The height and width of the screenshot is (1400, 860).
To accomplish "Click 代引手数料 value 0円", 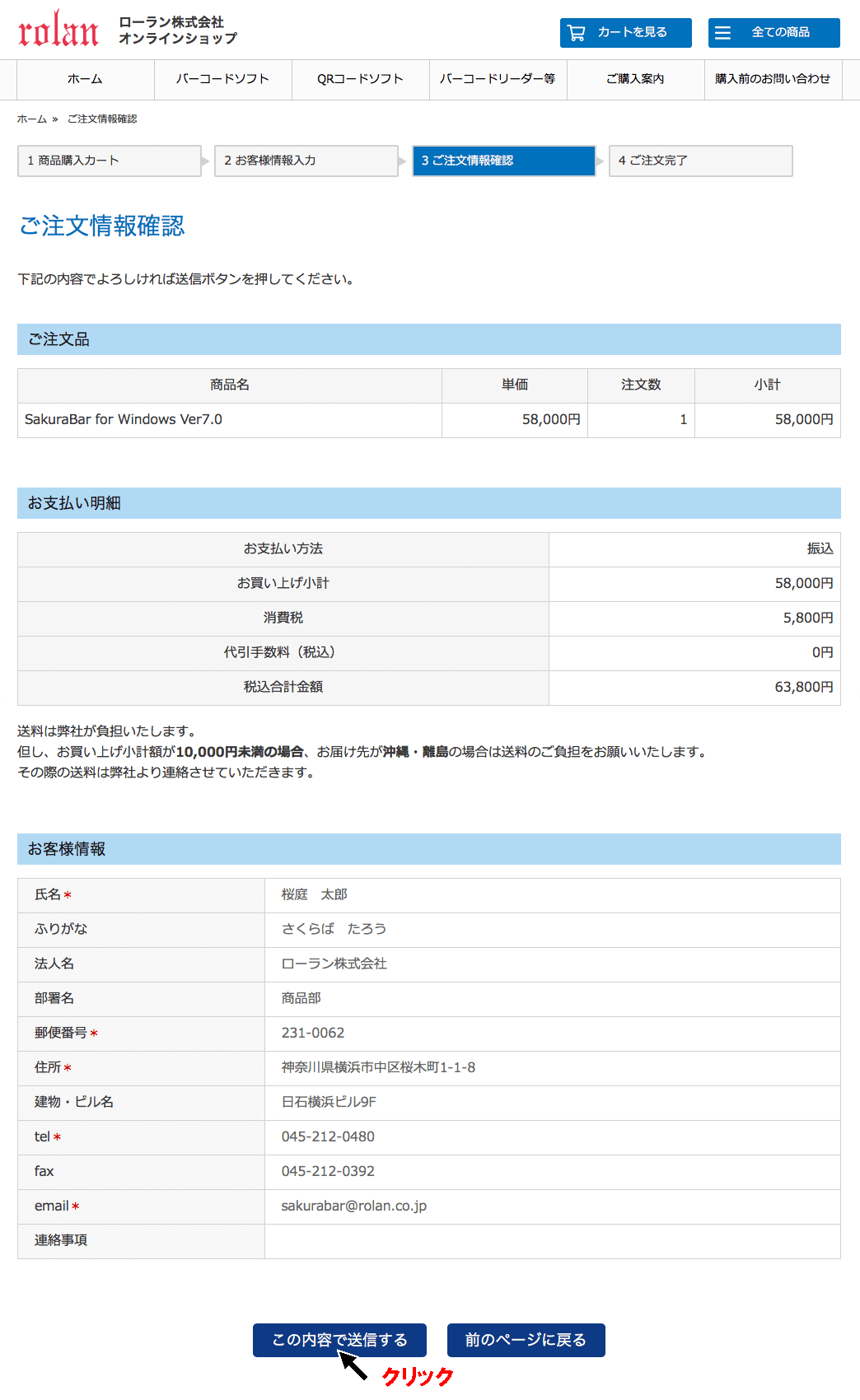I will 823,652.
